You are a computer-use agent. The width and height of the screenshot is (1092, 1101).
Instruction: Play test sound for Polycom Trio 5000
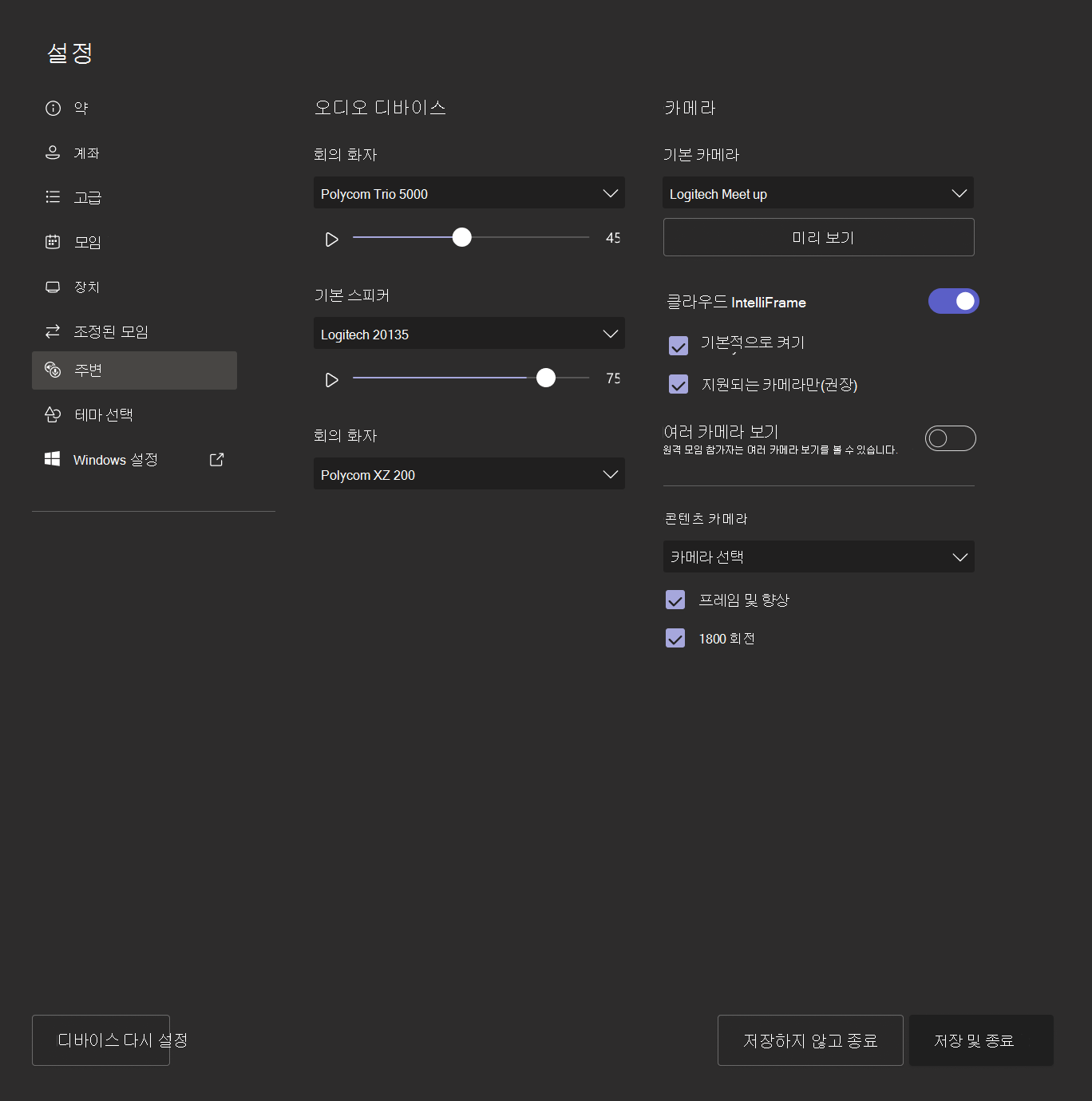pyautogui.click(x=332, y=240)
